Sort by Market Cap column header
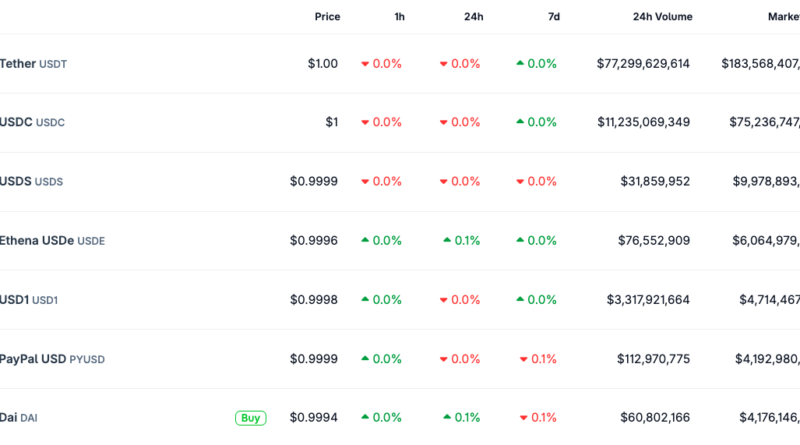 coord(782,17)
